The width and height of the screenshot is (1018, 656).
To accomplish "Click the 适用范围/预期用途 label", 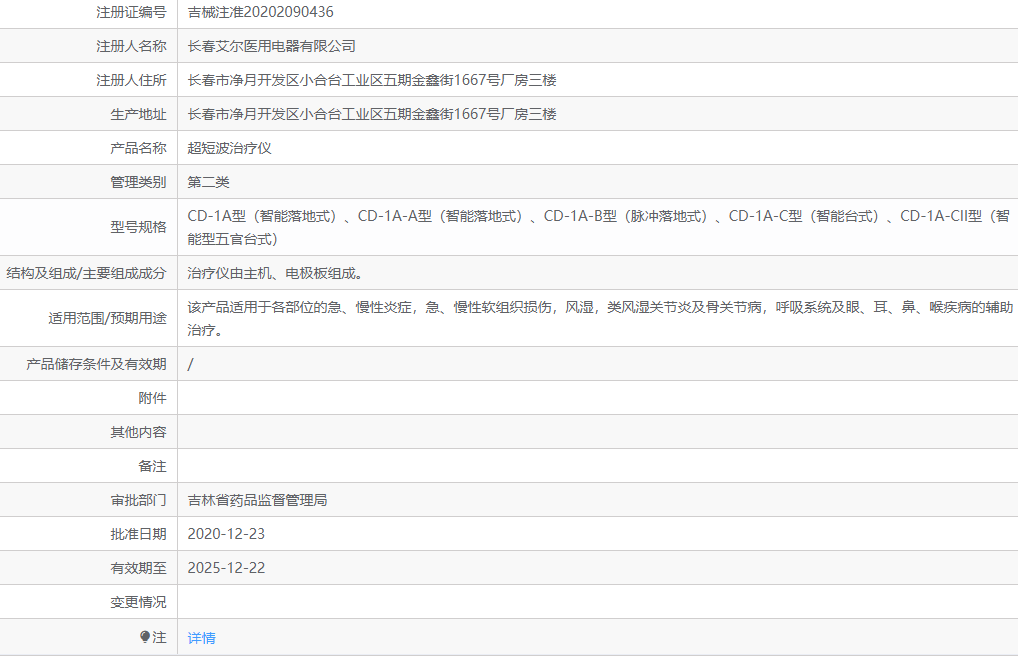I will click(x=108, y=318).
